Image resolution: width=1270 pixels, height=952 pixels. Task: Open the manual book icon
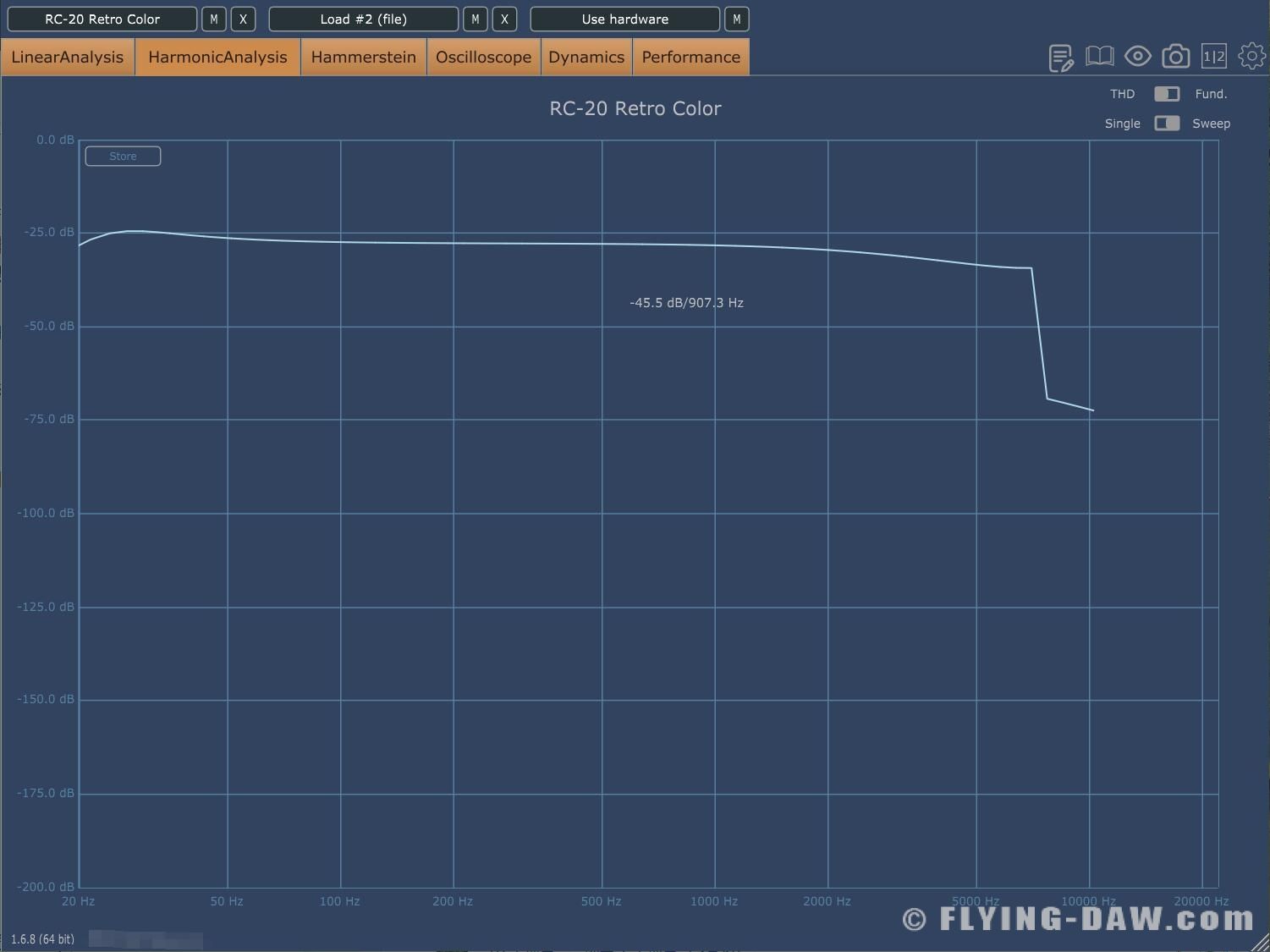(1099, 57)
